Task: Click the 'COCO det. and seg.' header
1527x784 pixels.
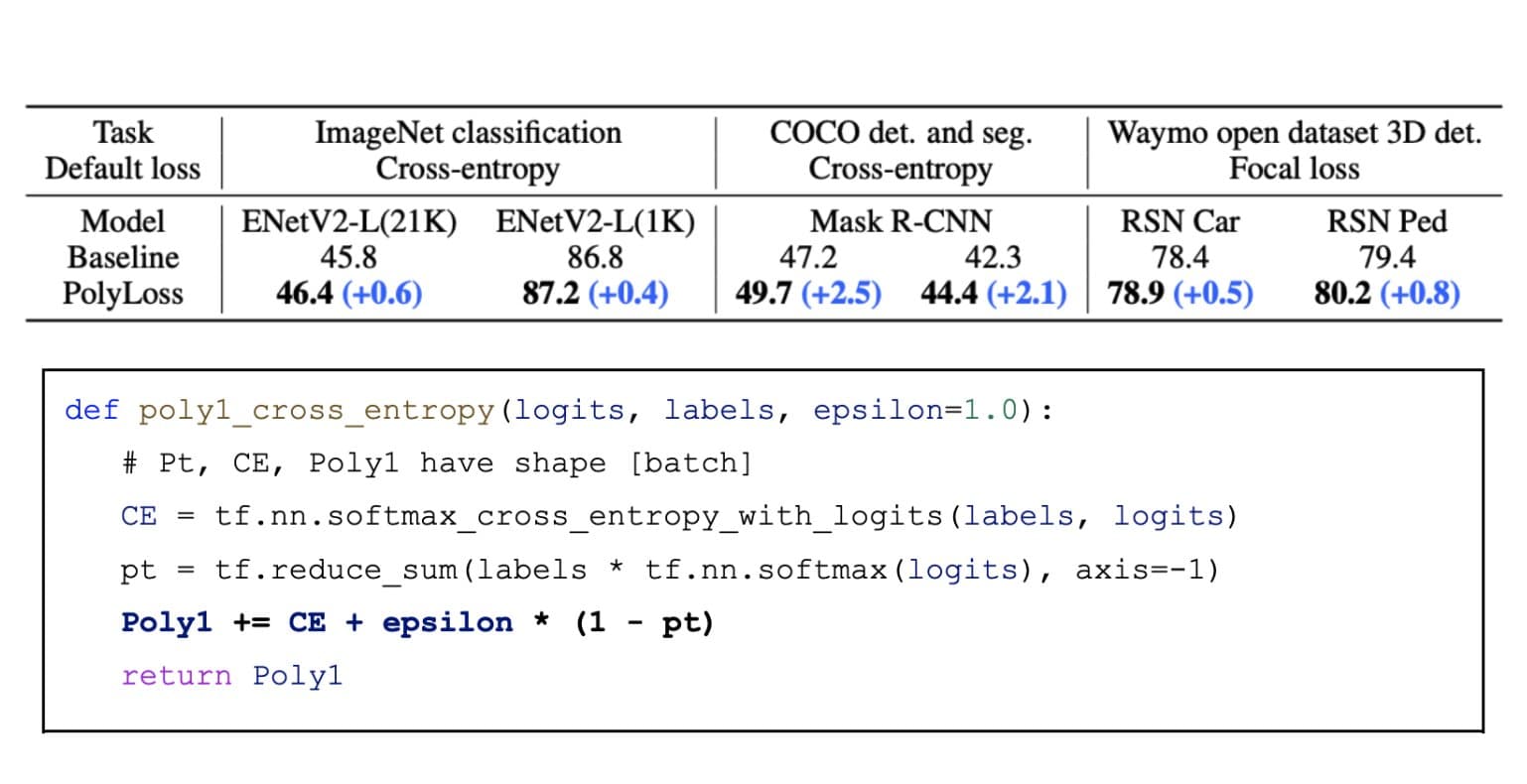Action: click(x=901, y=132)
